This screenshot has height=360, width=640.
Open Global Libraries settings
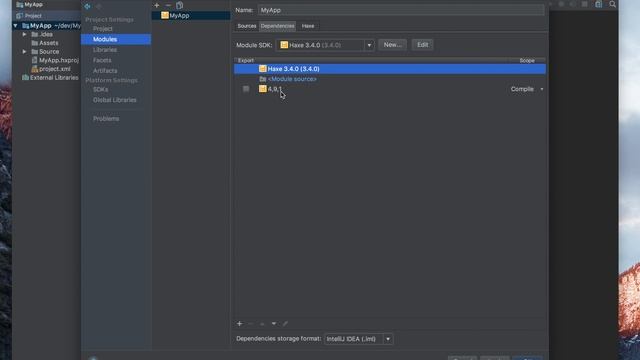tap(115, 100)
